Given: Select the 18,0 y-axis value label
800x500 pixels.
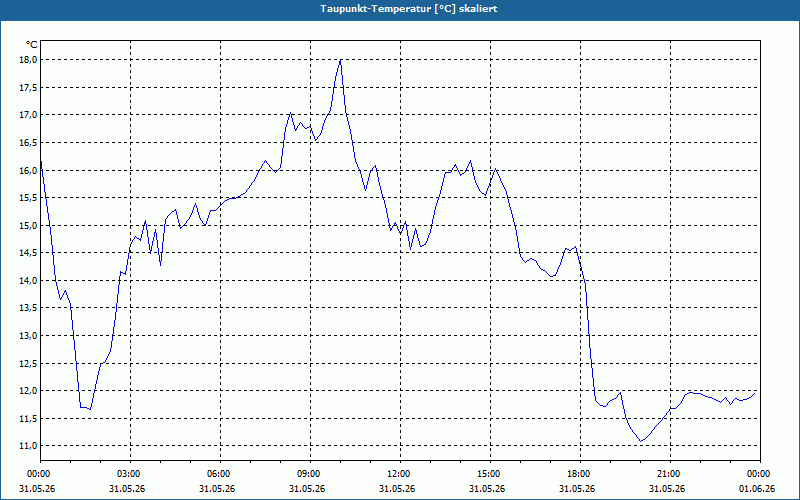Looking at the screenshot, I should click(29, 60).
